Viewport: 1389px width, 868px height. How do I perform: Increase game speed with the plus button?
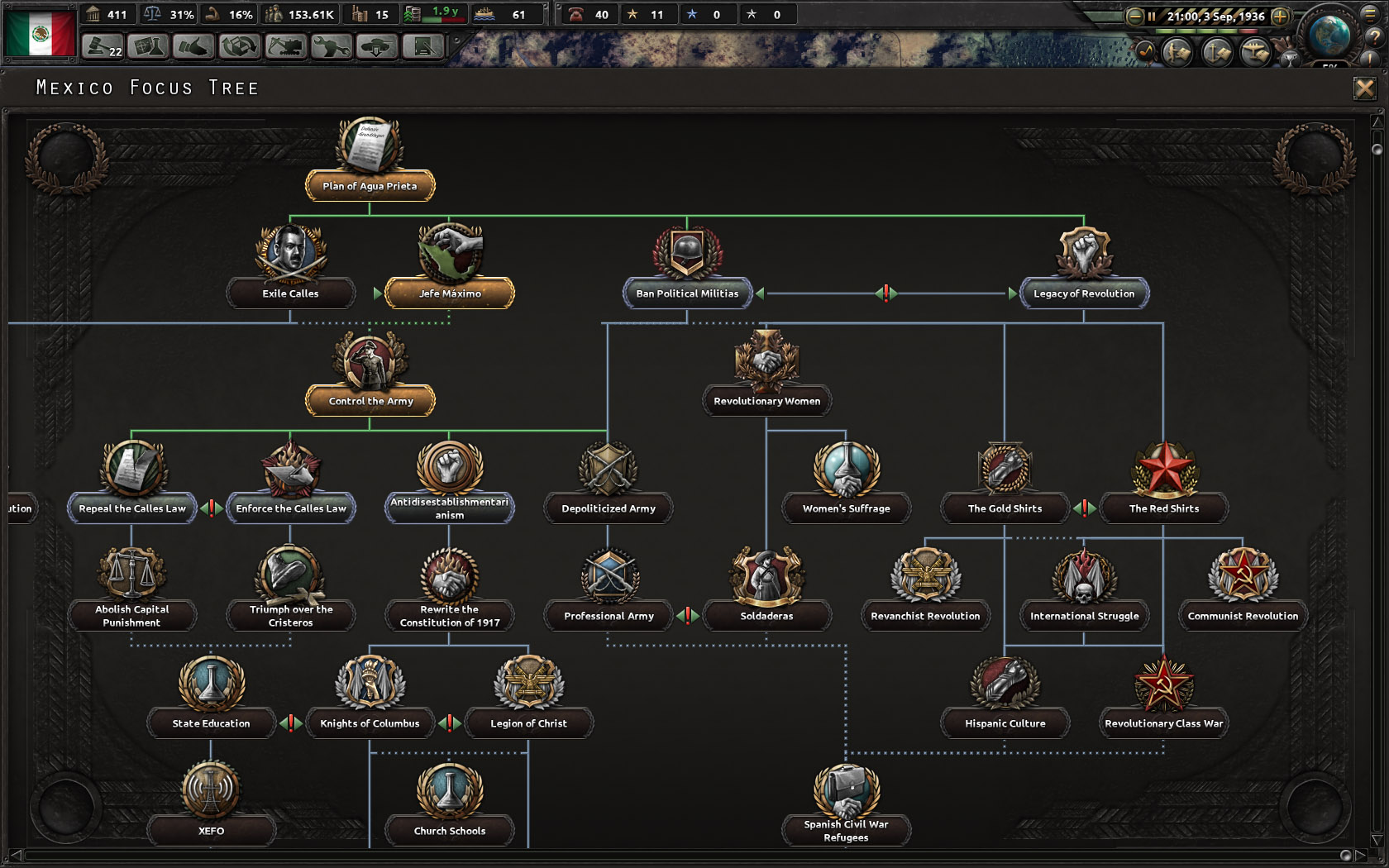click(1281, 15)
